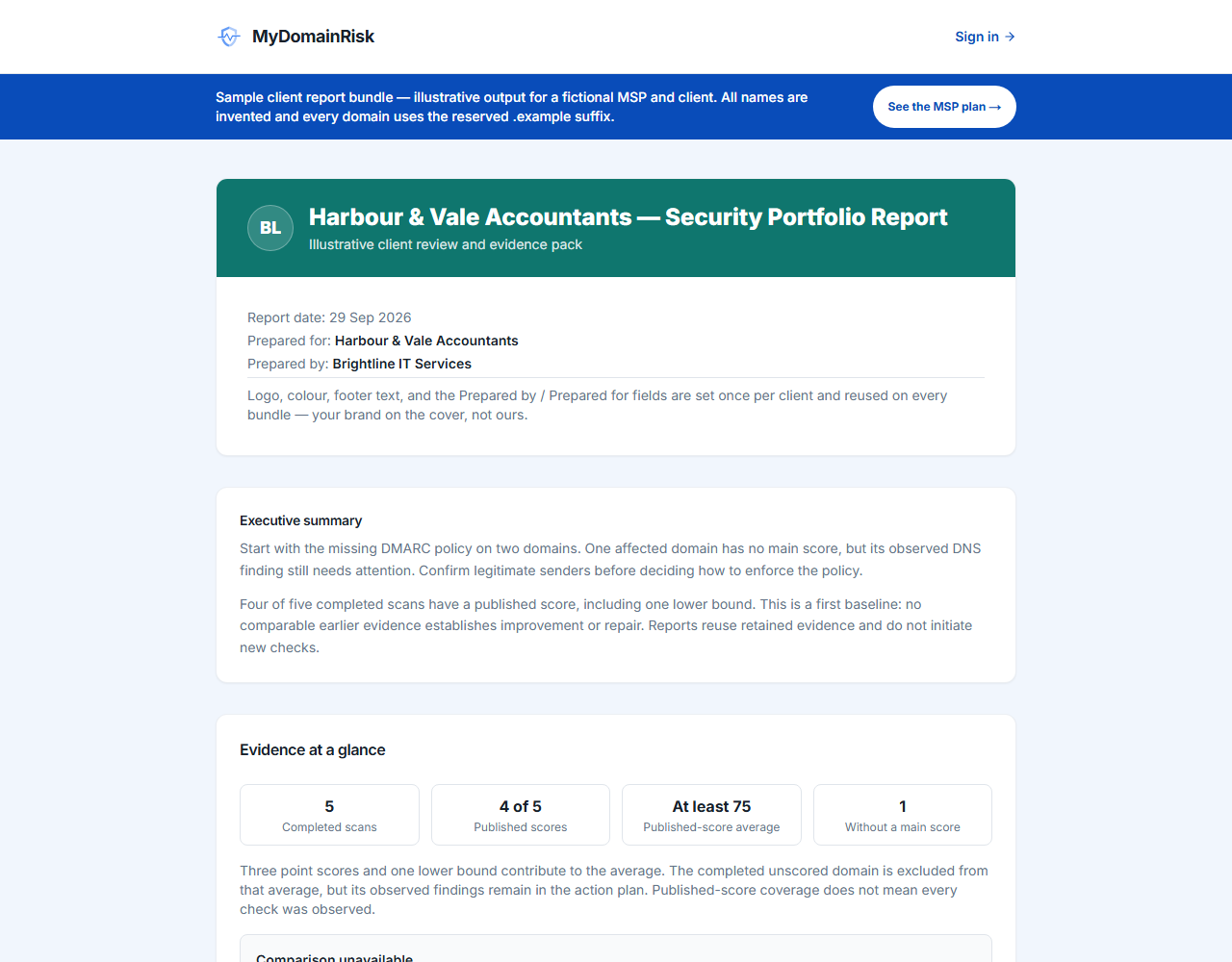Select the 1 Without a main score card
Image resolution: width=1232 pixels, height=962 pixels.
tap(903, 815)
